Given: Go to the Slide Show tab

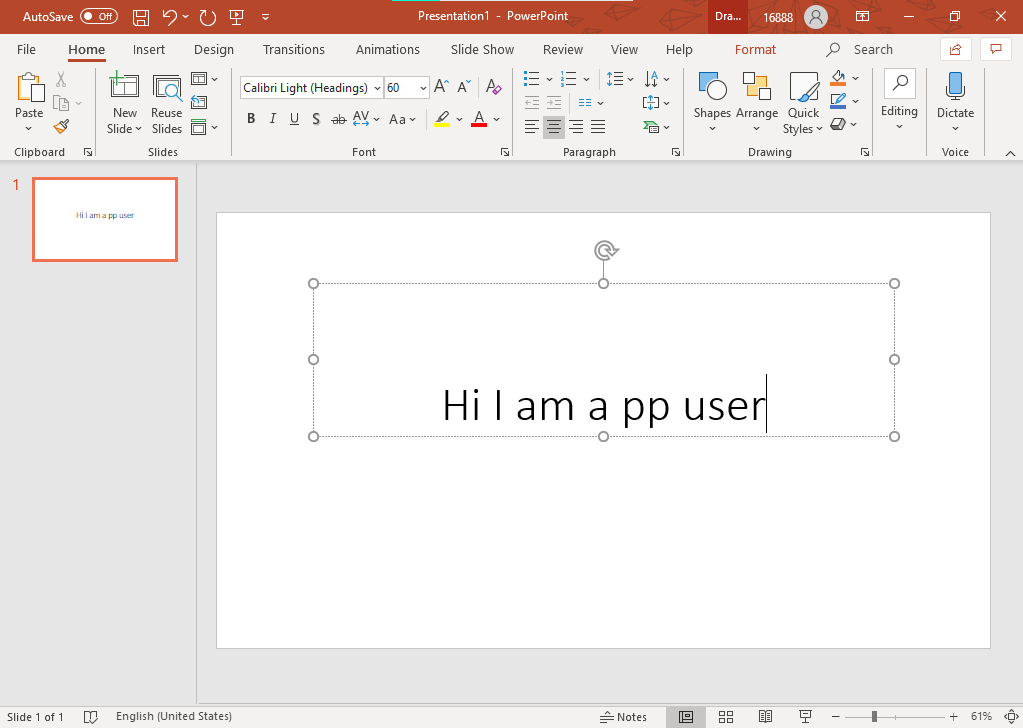Looking at the screenshot, I should tap(482, 50).
